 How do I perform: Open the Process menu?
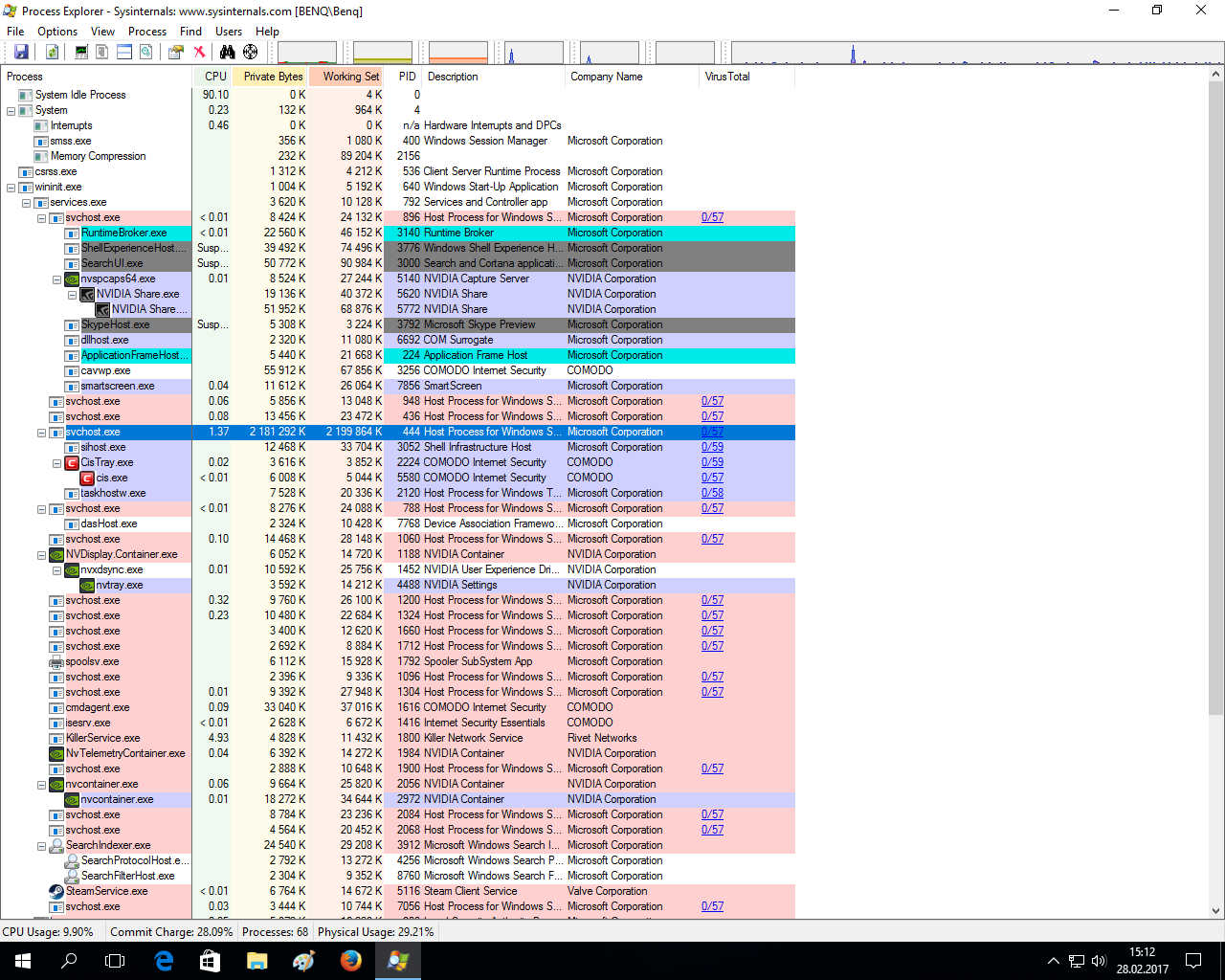coord(146,32)
